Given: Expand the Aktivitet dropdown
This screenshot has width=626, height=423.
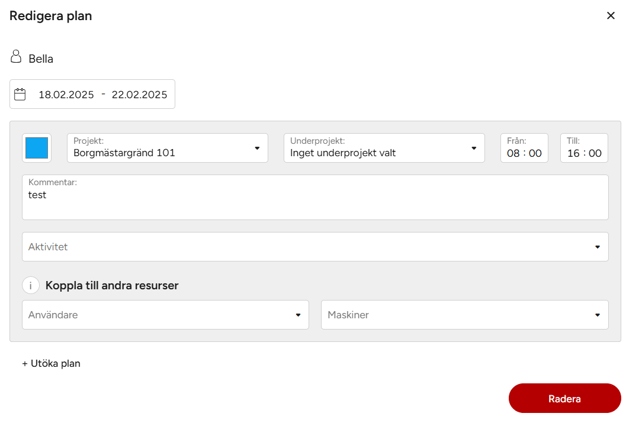Looking at the screenshot, I should [315, 247].
